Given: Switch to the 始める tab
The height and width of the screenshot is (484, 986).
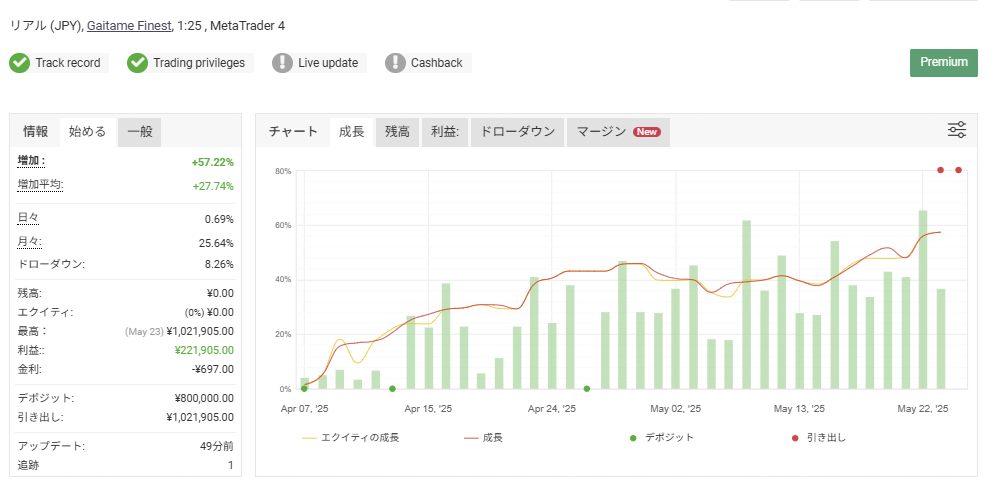Looking at the screenshot, I should pos(87,132).
